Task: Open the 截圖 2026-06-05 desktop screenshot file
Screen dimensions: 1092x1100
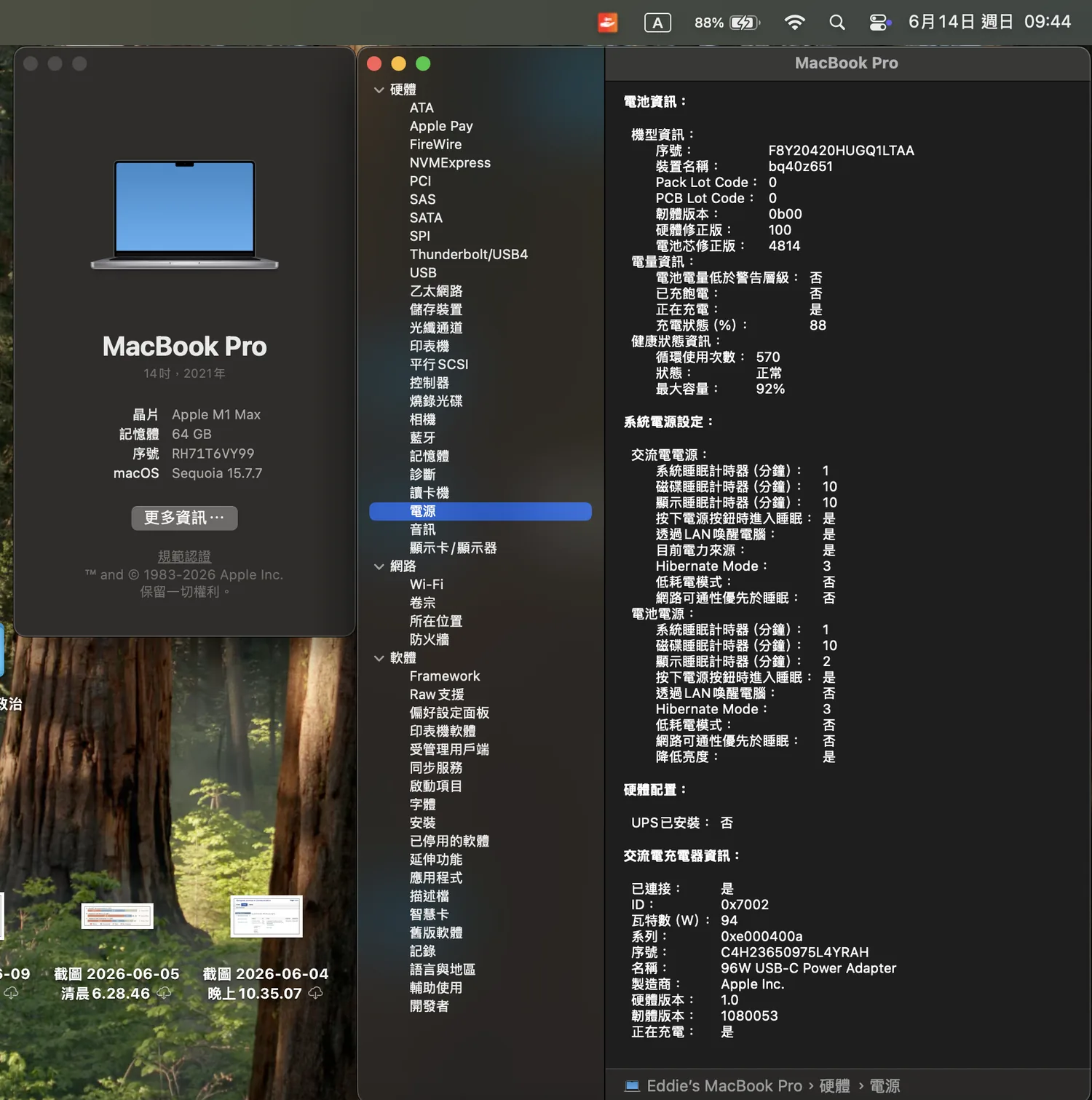Action: click(117, 916)
